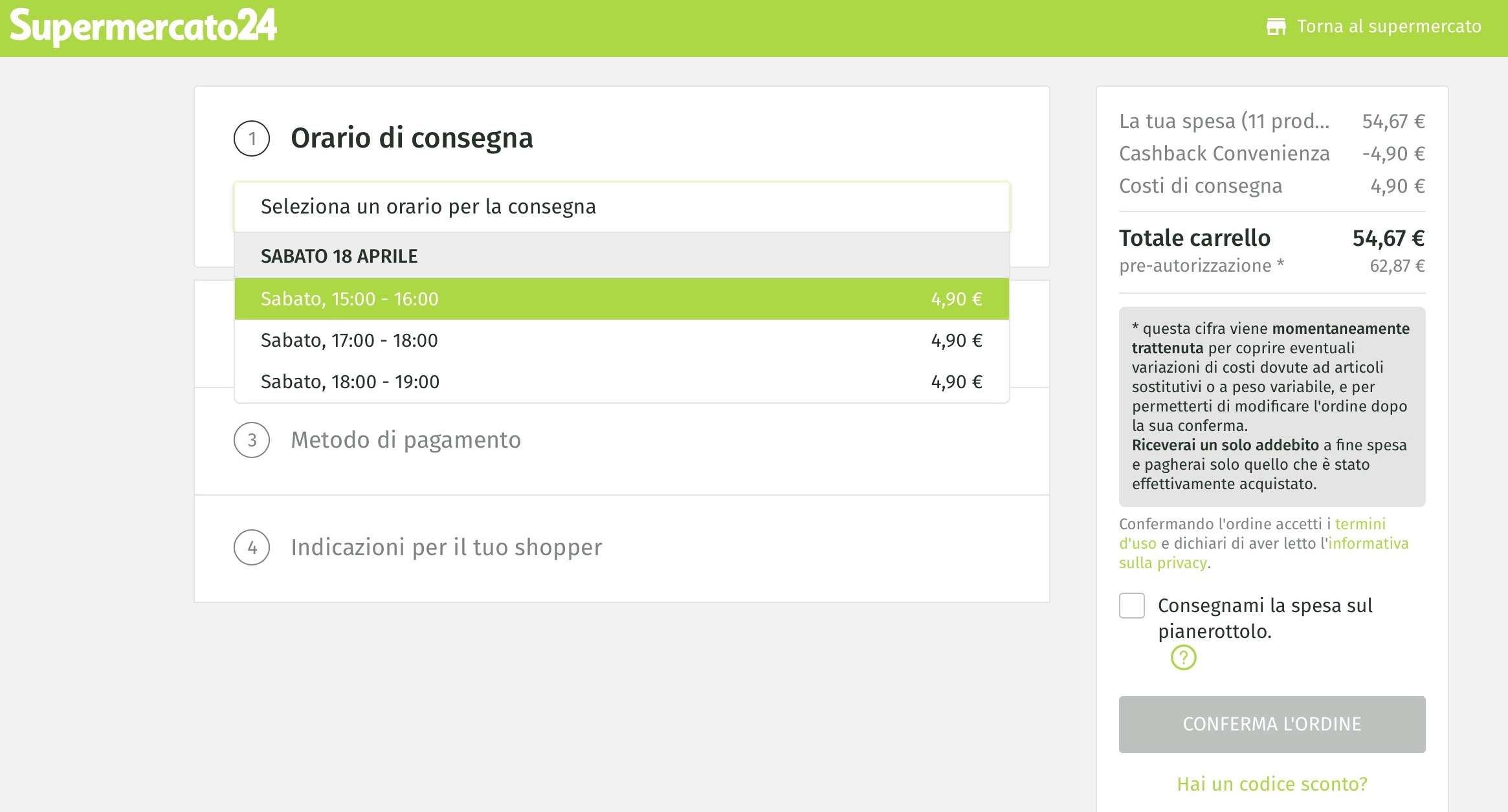Select the 'Sabato, 15:00 - 16:00' slot

(x=621, y=298)
